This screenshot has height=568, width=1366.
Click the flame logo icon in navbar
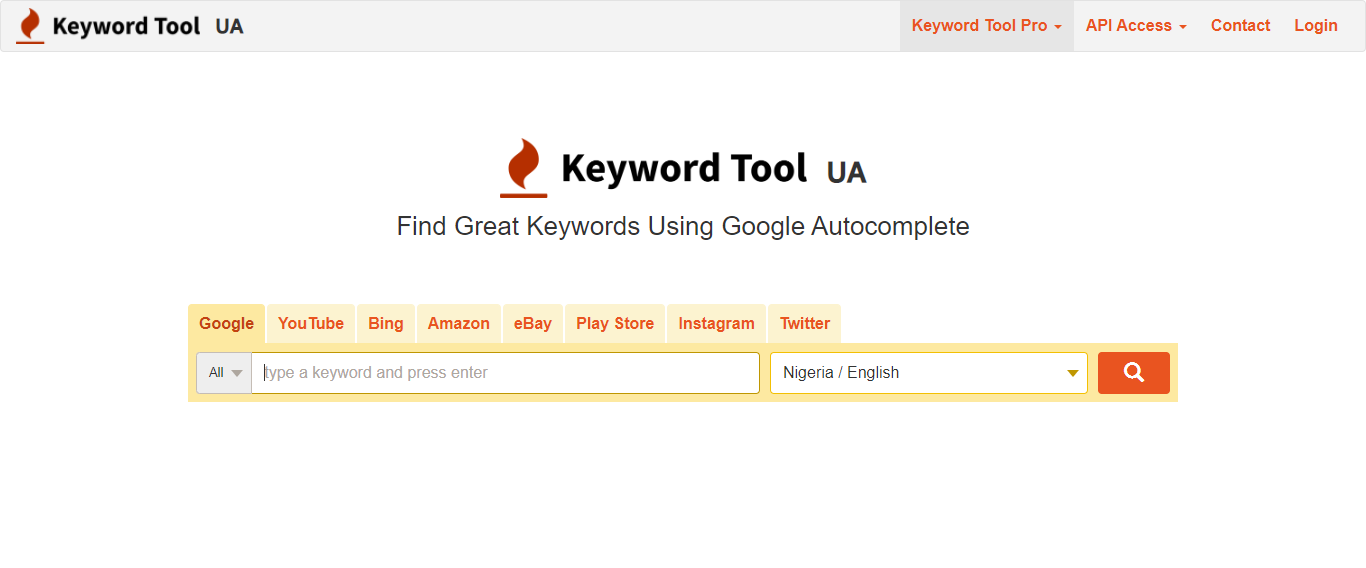(x=30, y=26)
